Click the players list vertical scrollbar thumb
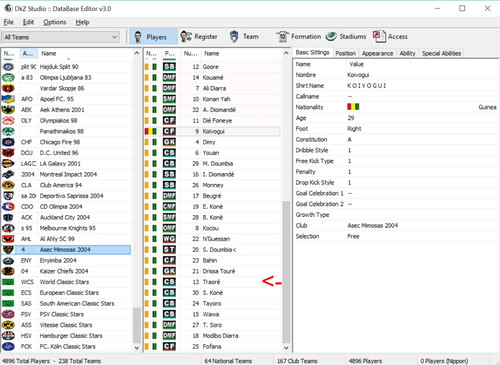This screenshot has width=500, height=365. tap(286, 272)
